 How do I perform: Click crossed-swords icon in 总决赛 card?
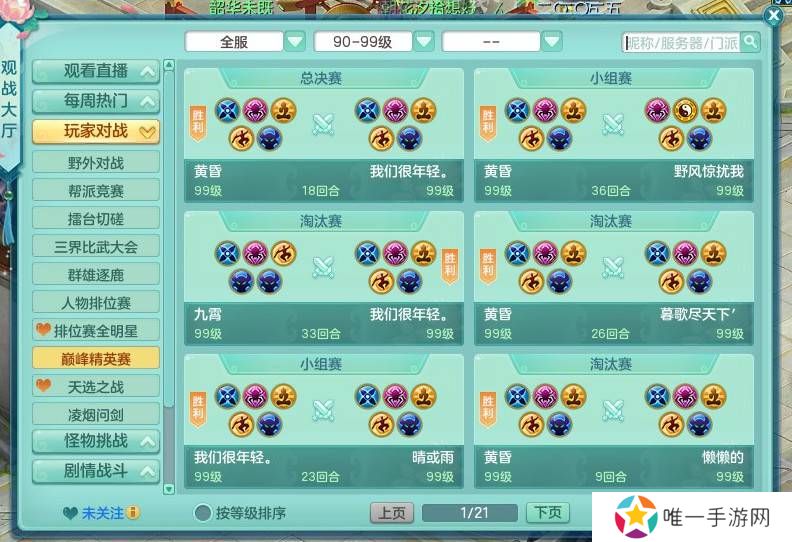coord(323,124)
